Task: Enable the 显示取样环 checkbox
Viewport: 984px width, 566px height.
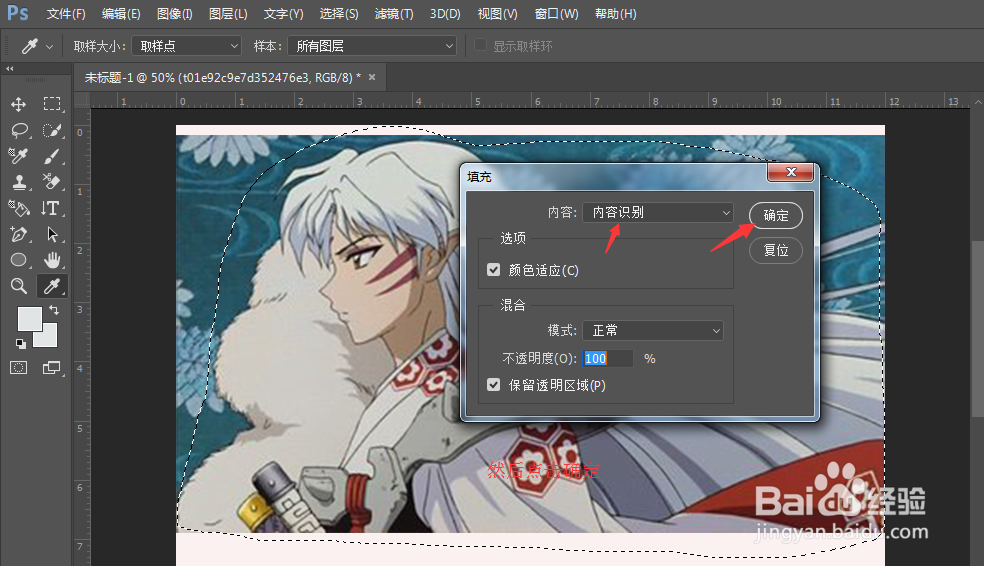Action: click(481, 45)
